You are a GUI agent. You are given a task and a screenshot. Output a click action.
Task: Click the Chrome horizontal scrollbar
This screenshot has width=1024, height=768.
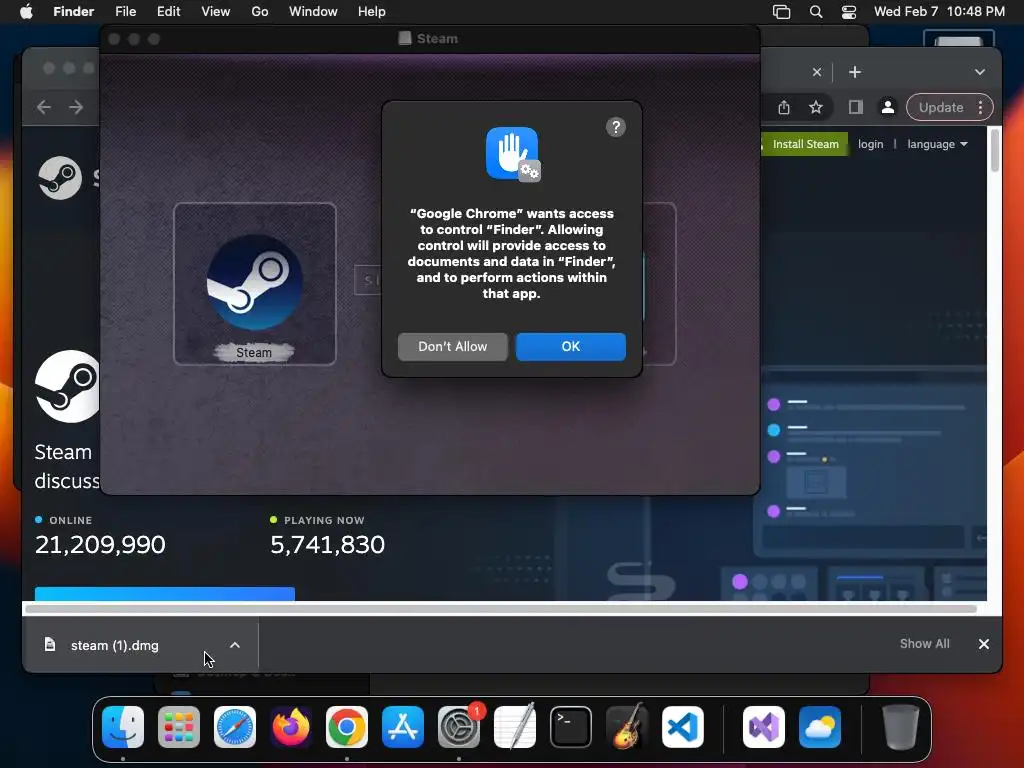point(501,609)
